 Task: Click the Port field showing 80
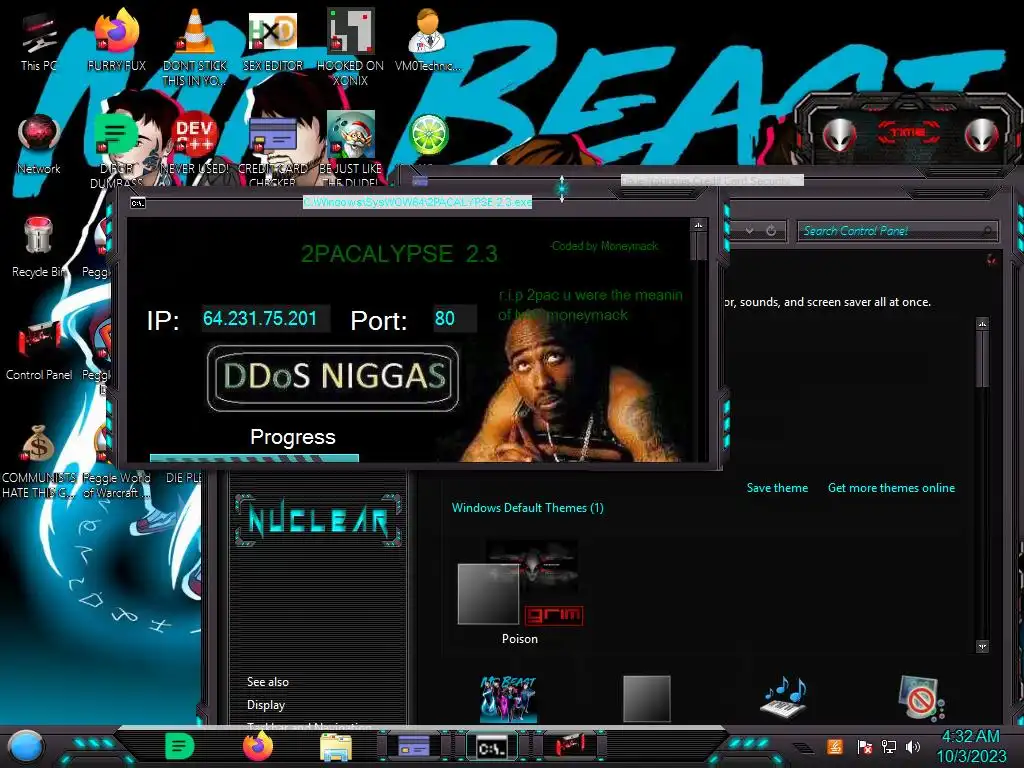[455, 319]
